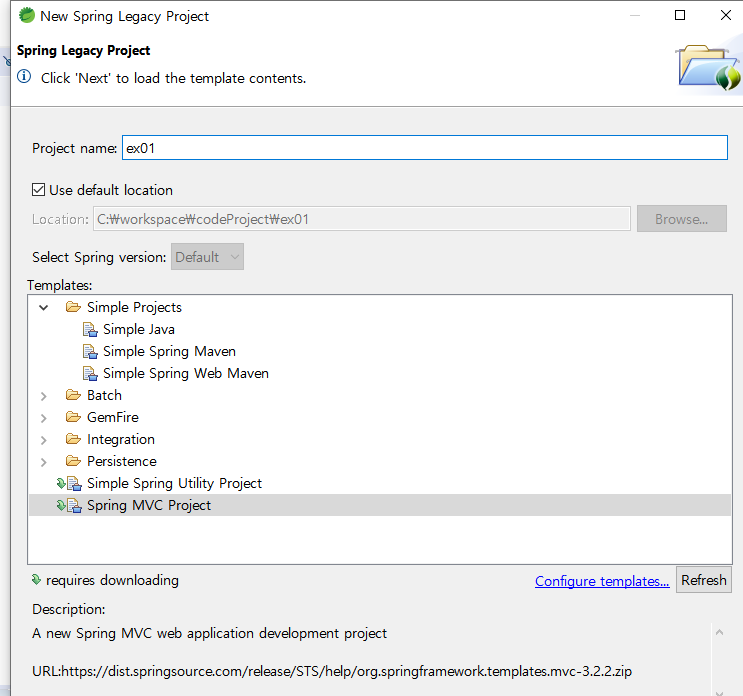Screen dimensions: 743x696
Task: Select the Simple Java template
Action: tap(139, 329)
